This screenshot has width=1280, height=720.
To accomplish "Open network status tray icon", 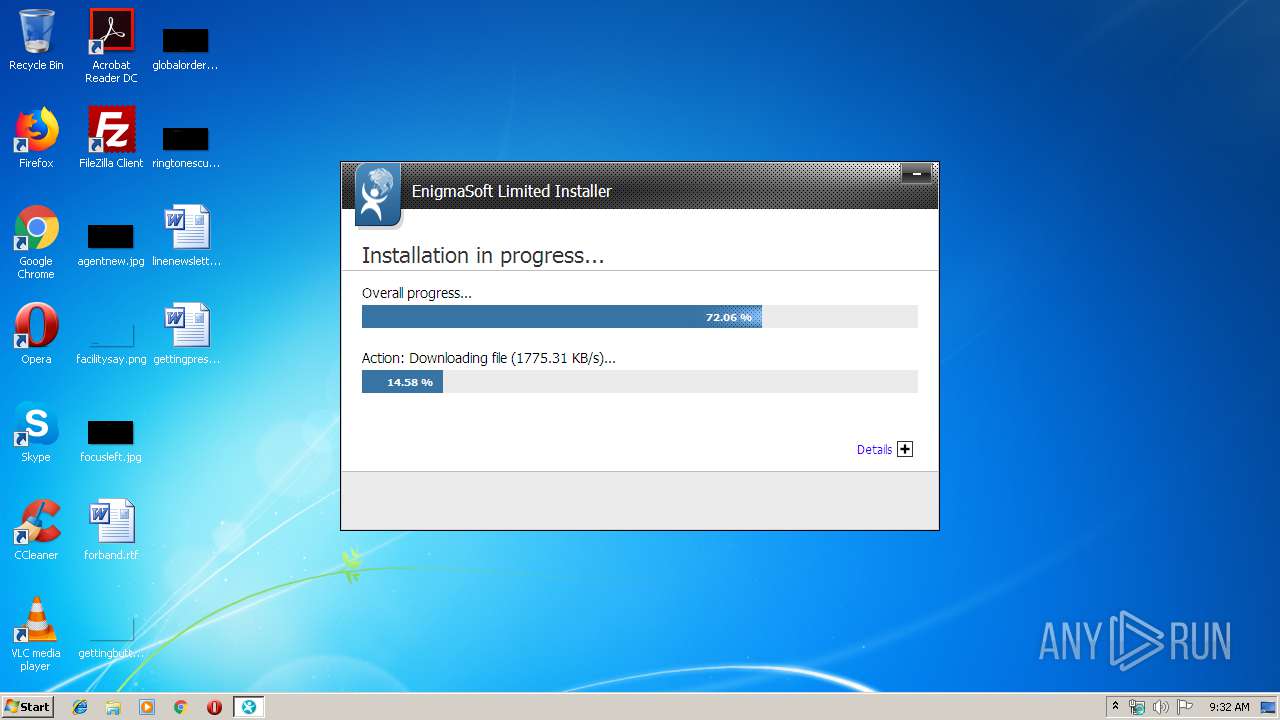I will (1137, 707).
